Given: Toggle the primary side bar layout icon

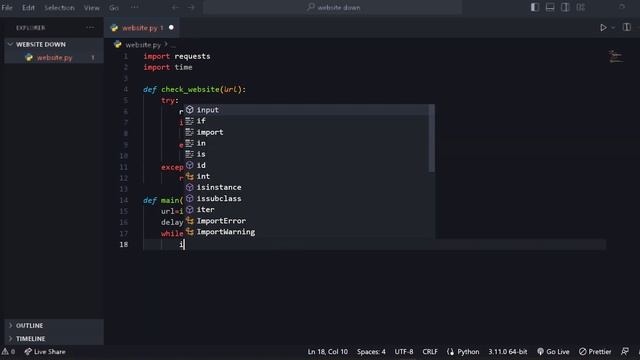Looking at the screenshot, I should (535, 7).
